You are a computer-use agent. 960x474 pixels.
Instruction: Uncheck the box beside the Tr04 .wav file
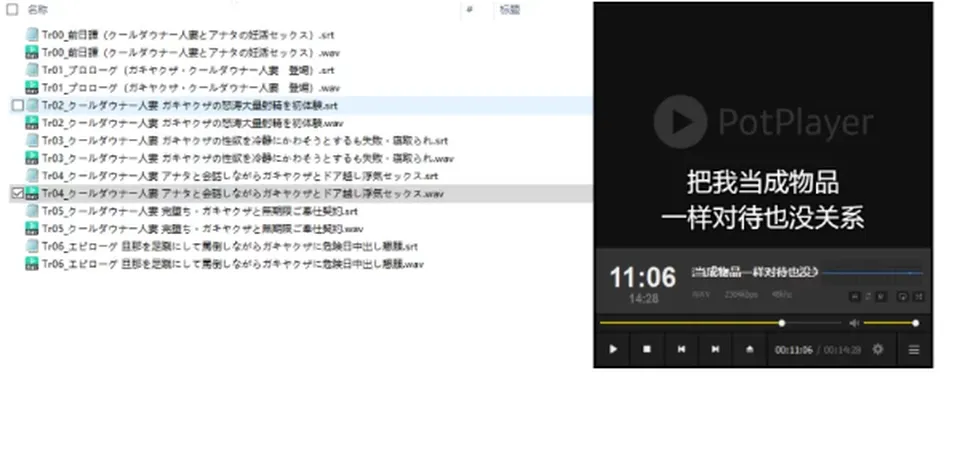coord(18,194)
